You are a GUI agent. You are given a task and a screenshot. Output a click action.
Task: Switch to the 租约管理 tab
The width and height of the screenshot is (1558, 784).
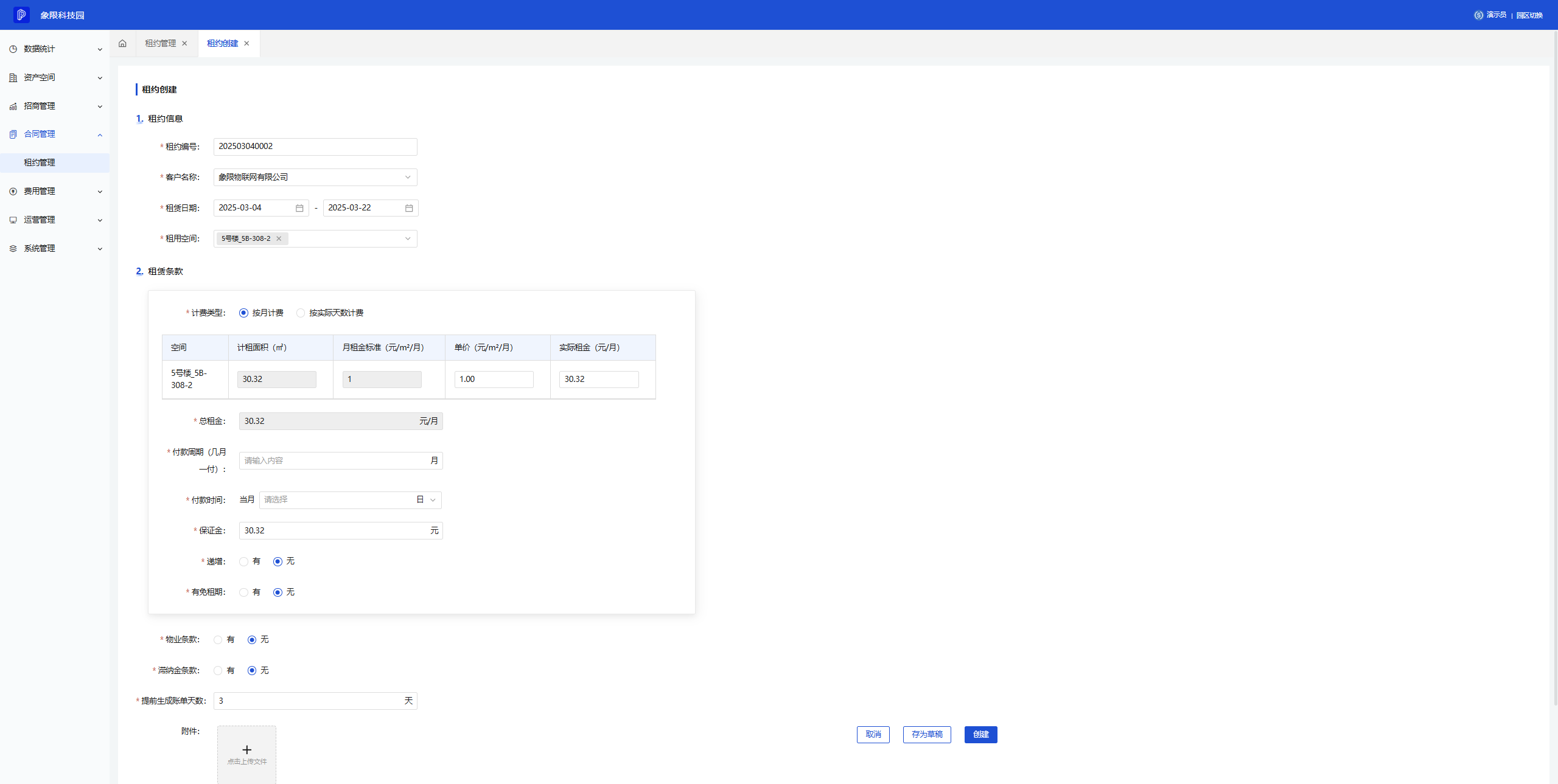point(160,43)
